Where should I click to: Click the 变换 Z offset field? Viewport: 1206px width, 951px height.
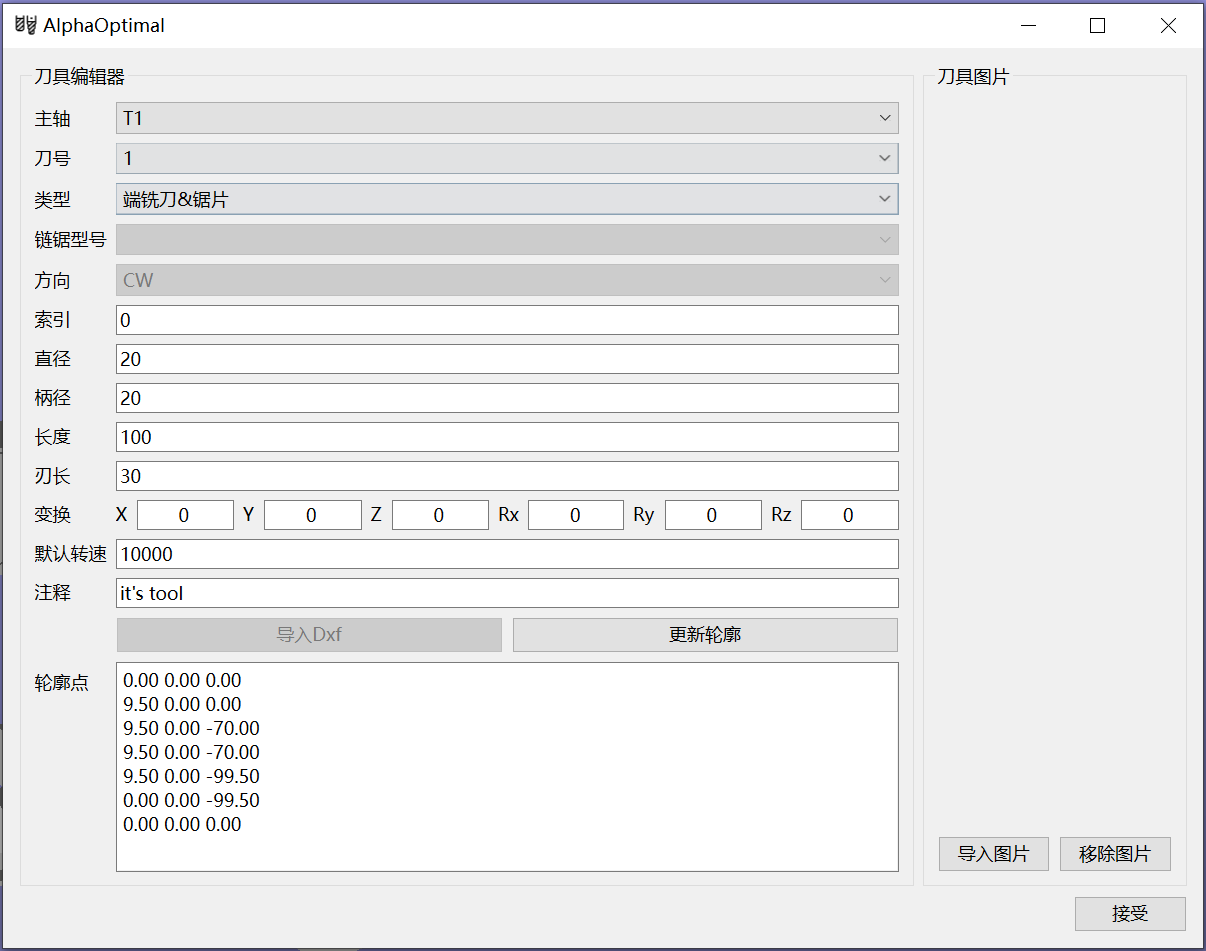point(440,515)
